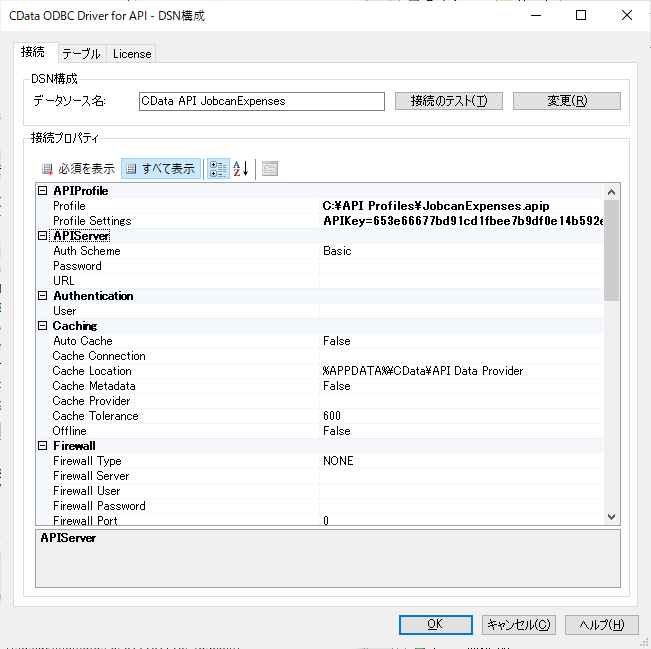Click the キャンセル(C) button
This screenshot has width=651, height=649.
point(519,625)
